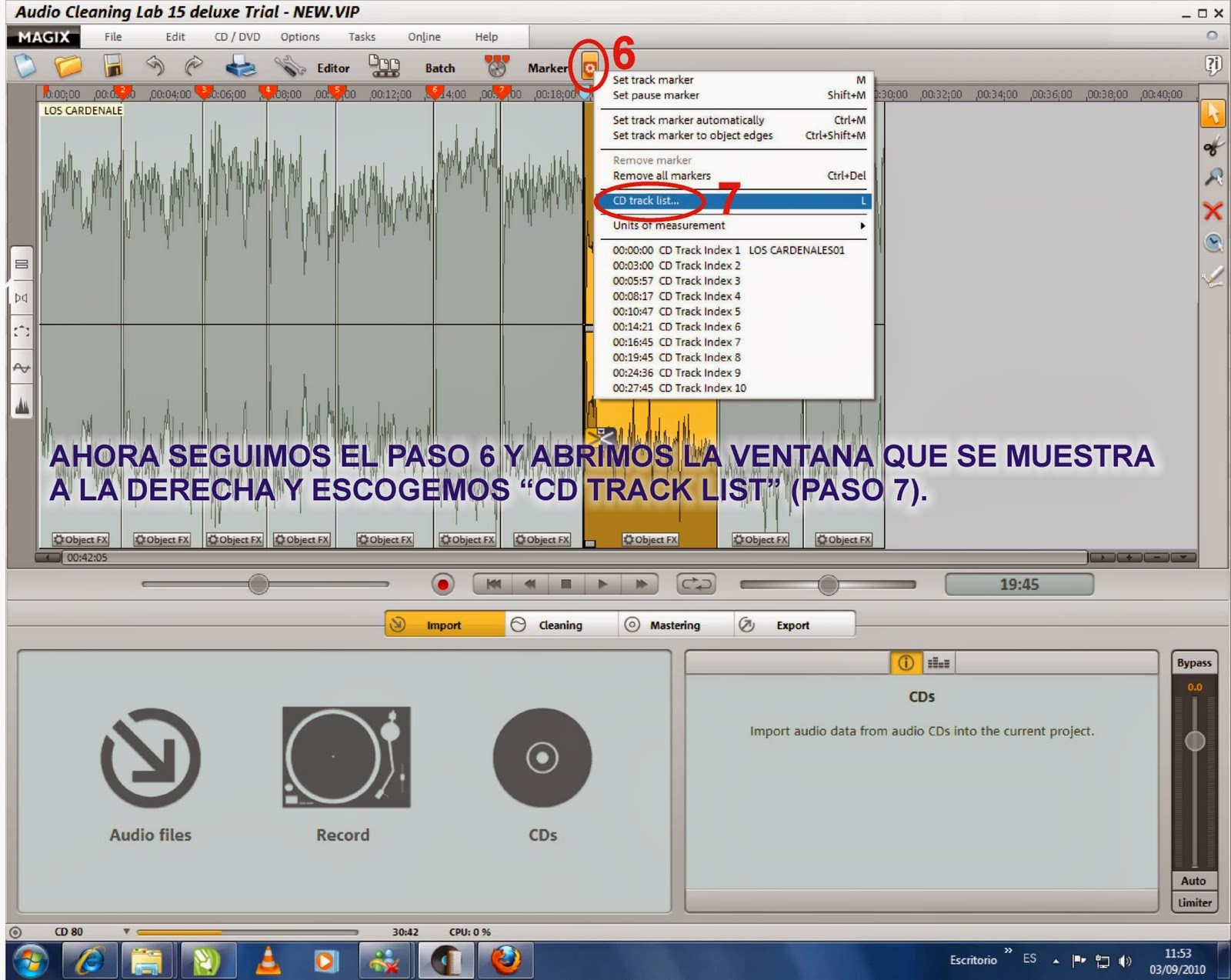Open the CD 80 dropdown arrow
Viewport: 1231px width, 980px height.
(x=126, y=932)
